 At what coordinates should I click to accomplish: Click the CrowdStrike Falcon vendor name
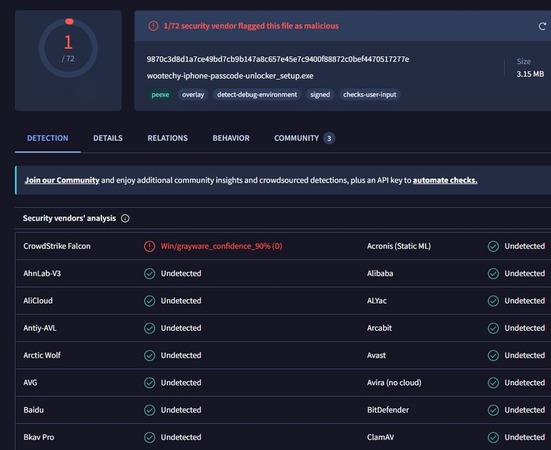(57, 246)
